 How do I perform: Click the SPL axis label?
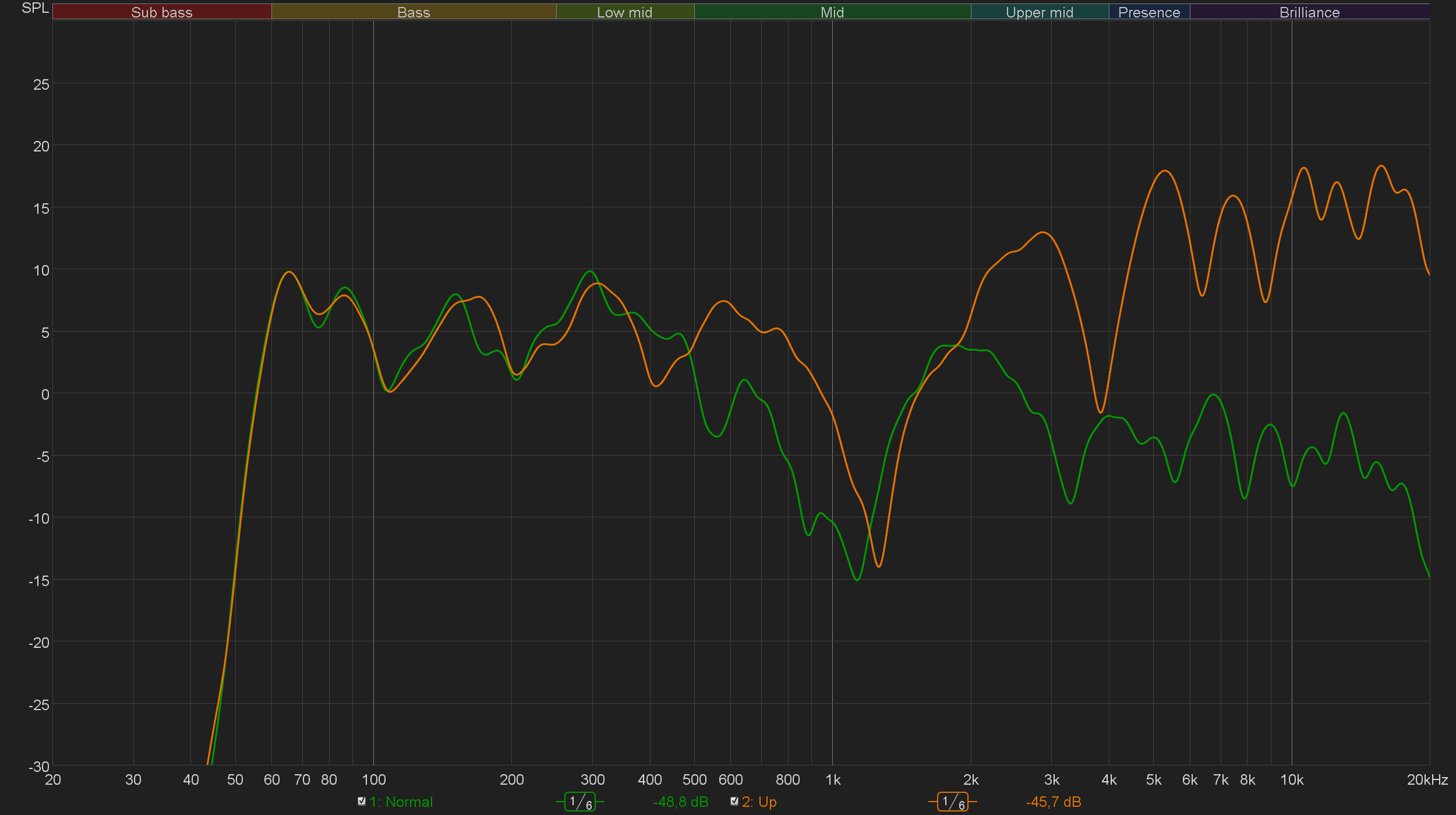click(x=35, y=8)
